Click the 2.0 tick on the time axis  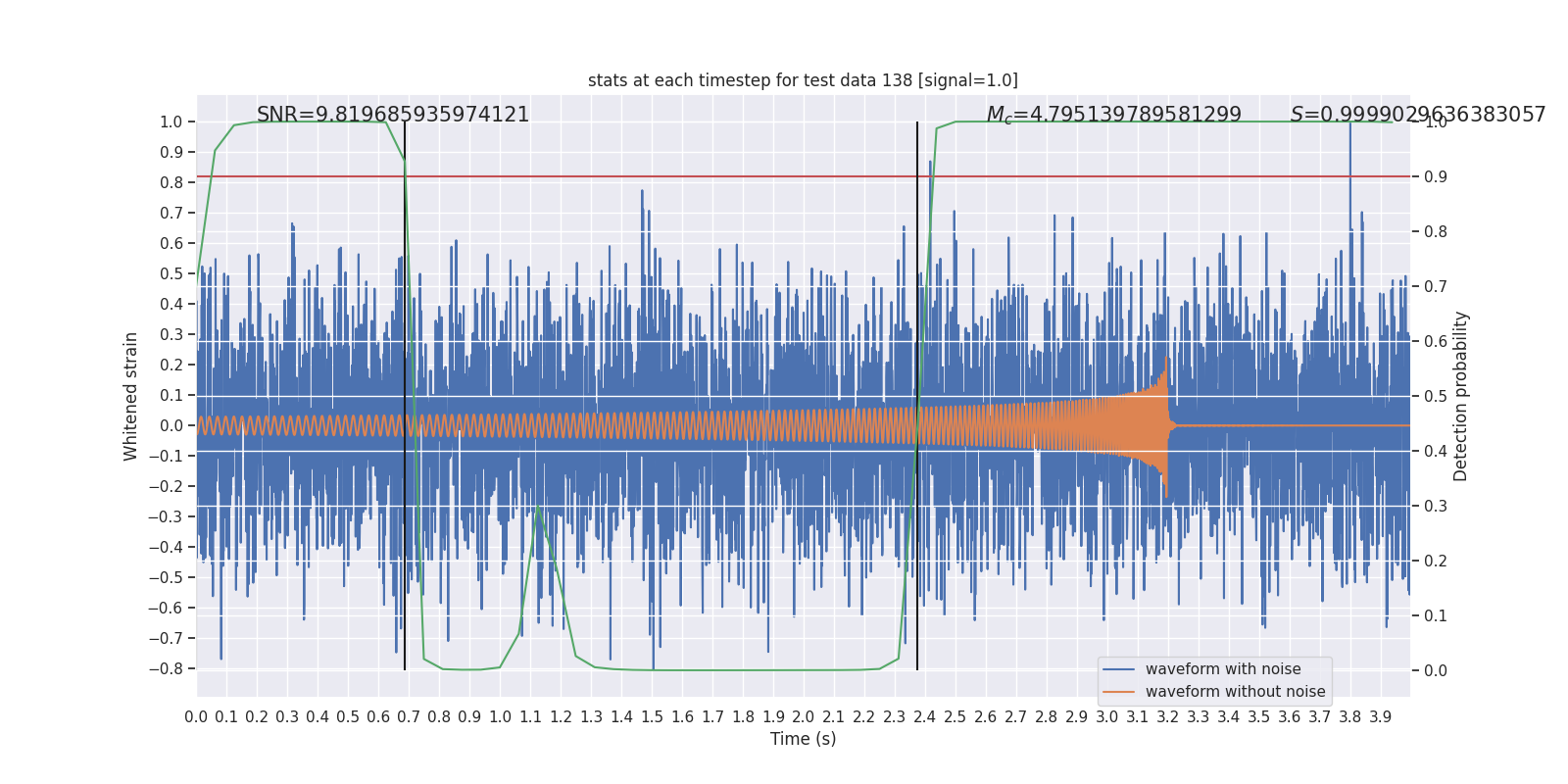[804, 717]
